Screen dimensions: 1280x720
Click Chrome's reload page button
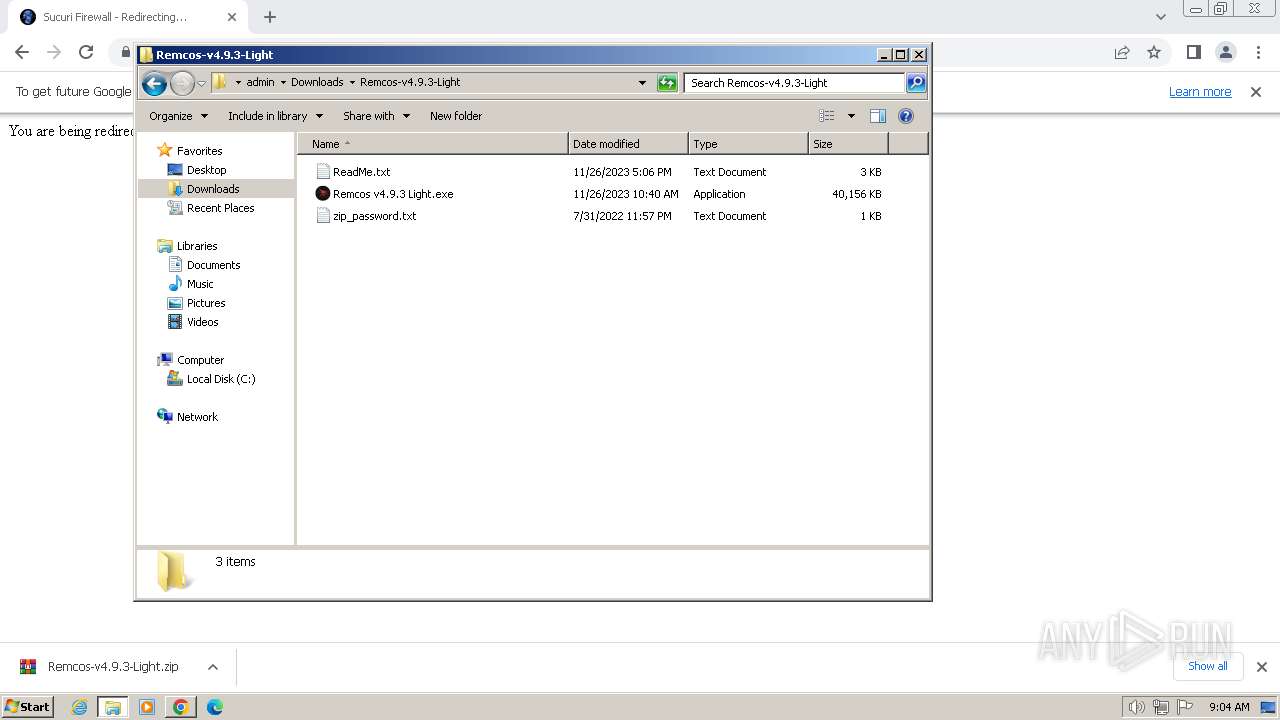[x=86, y=52]
